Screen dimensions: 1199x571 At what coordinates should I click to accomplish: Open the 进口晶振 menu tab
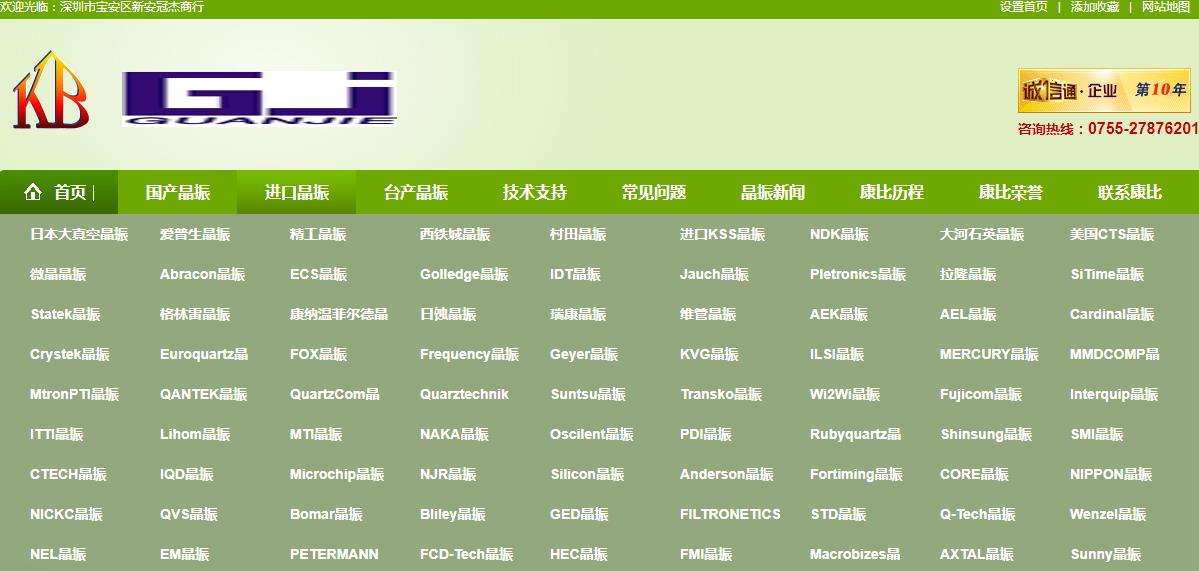(296, 192)
